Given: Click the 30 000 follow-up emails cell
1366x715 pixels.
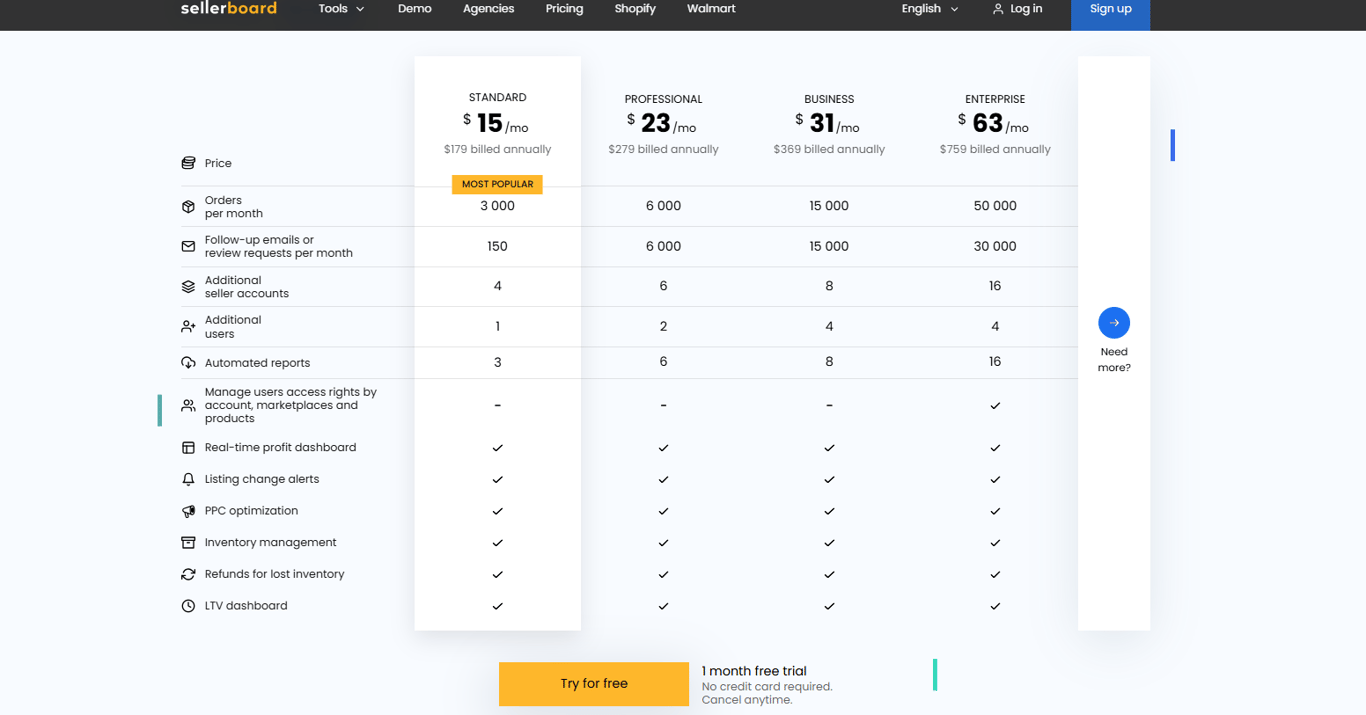Looking at the screenshot, I should pos(995,246).
